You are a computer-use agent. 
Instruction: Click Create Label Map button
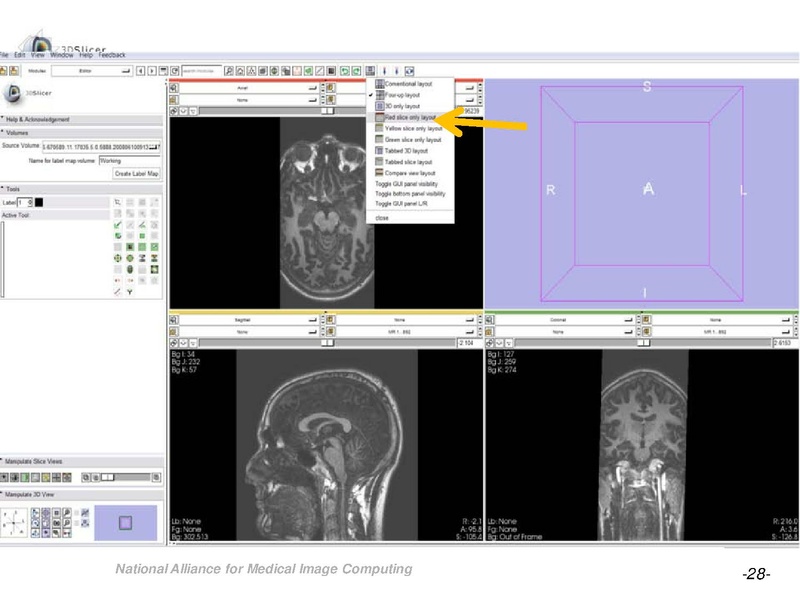tap(136, 173)
